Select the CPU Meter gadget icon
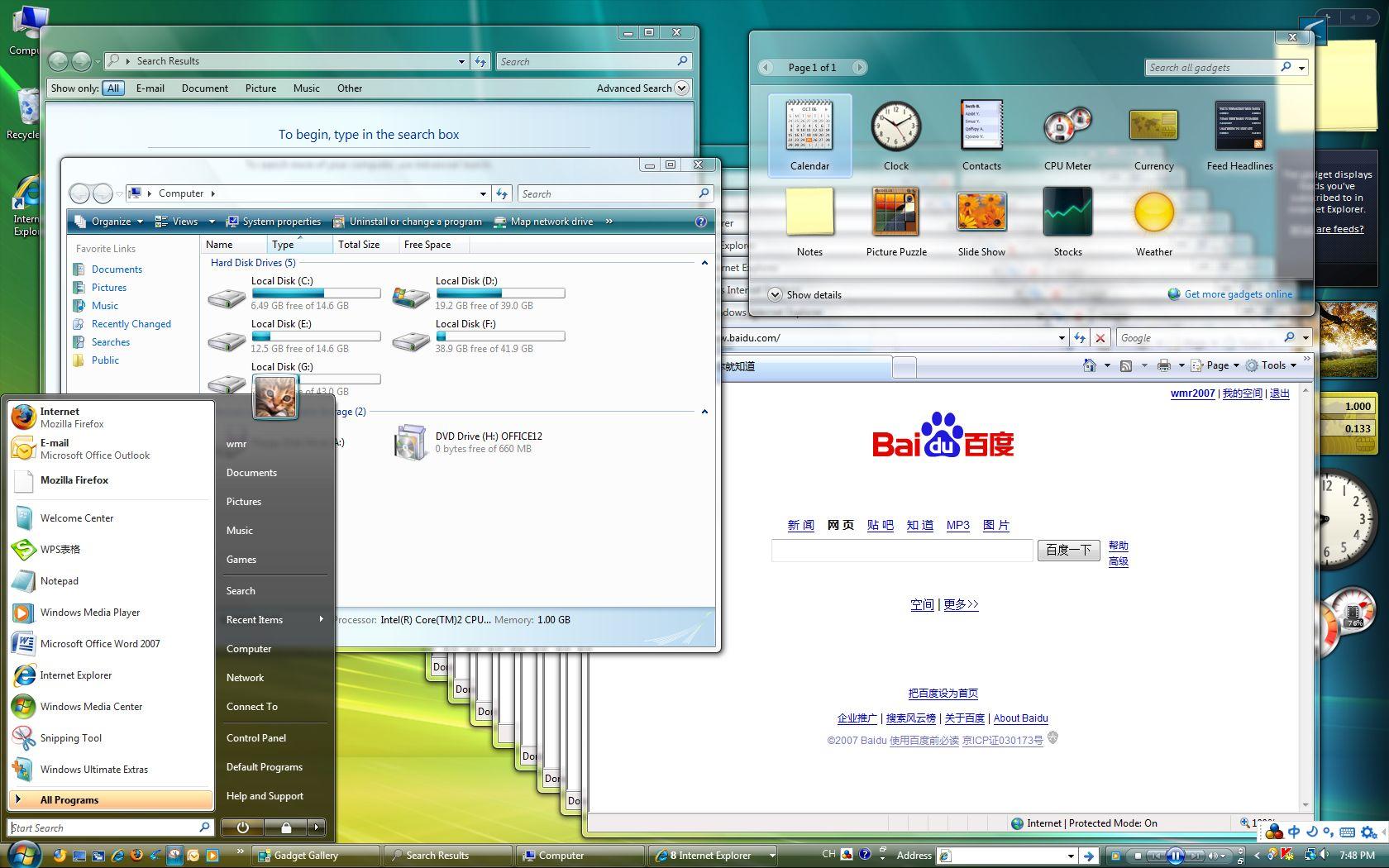This screenshot has height=868, width=1389. click(x=1067, y=126)
